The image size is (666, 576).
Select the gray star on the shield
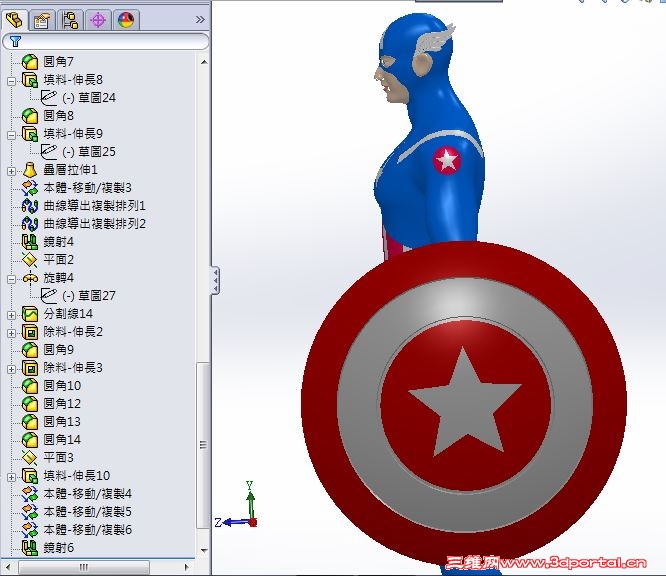click(x=465, y=404)
